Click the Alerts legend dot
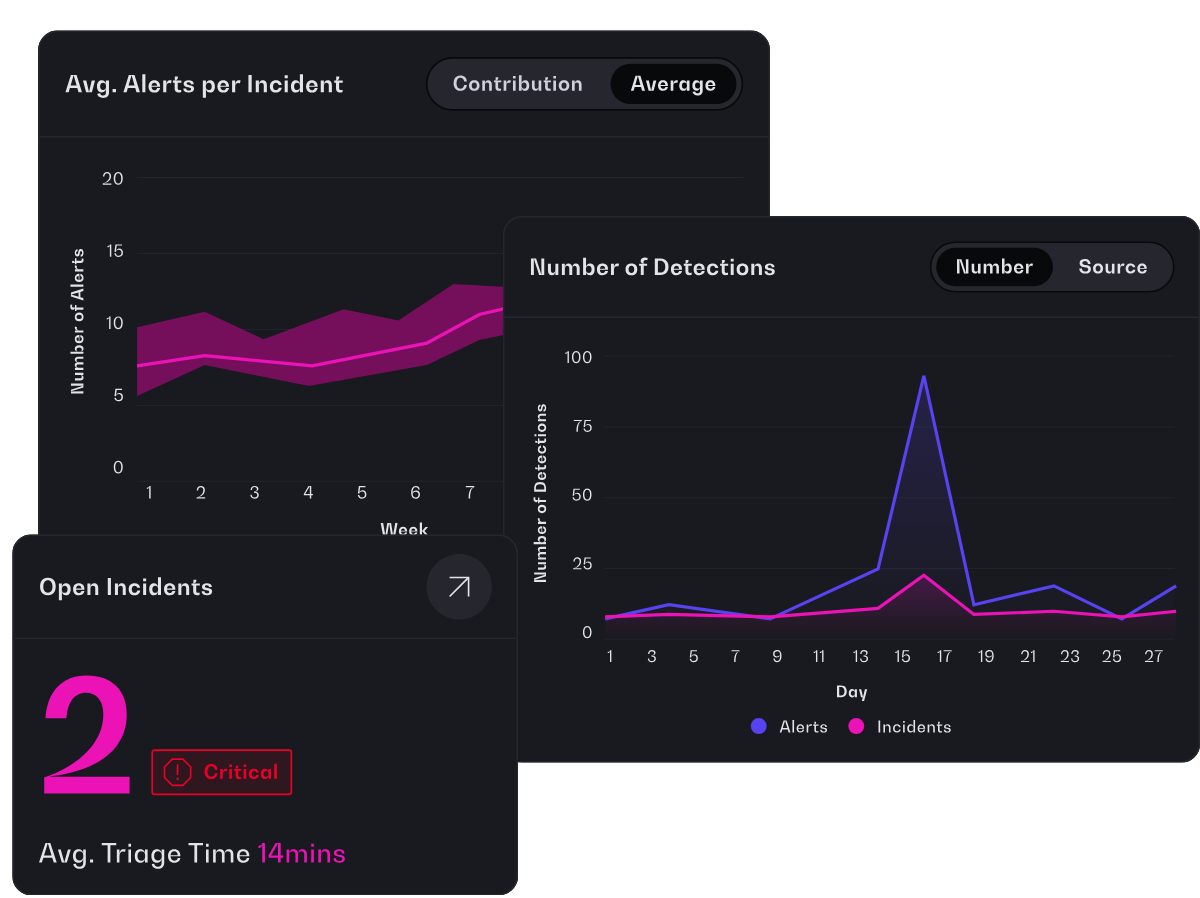The width and height of the screenshot is (1200, 898). pos(759,727)
